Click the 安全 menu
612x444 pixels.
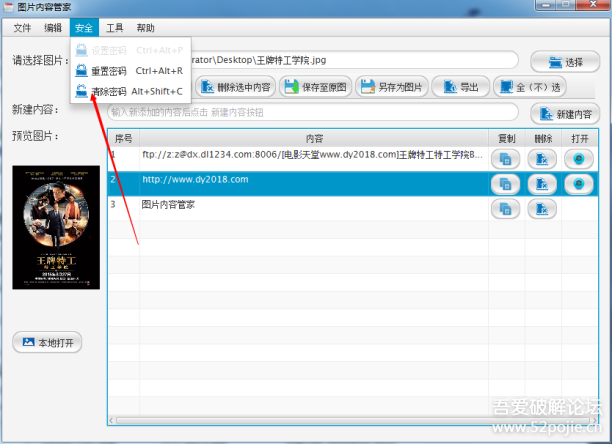click(x=84, y=28)
